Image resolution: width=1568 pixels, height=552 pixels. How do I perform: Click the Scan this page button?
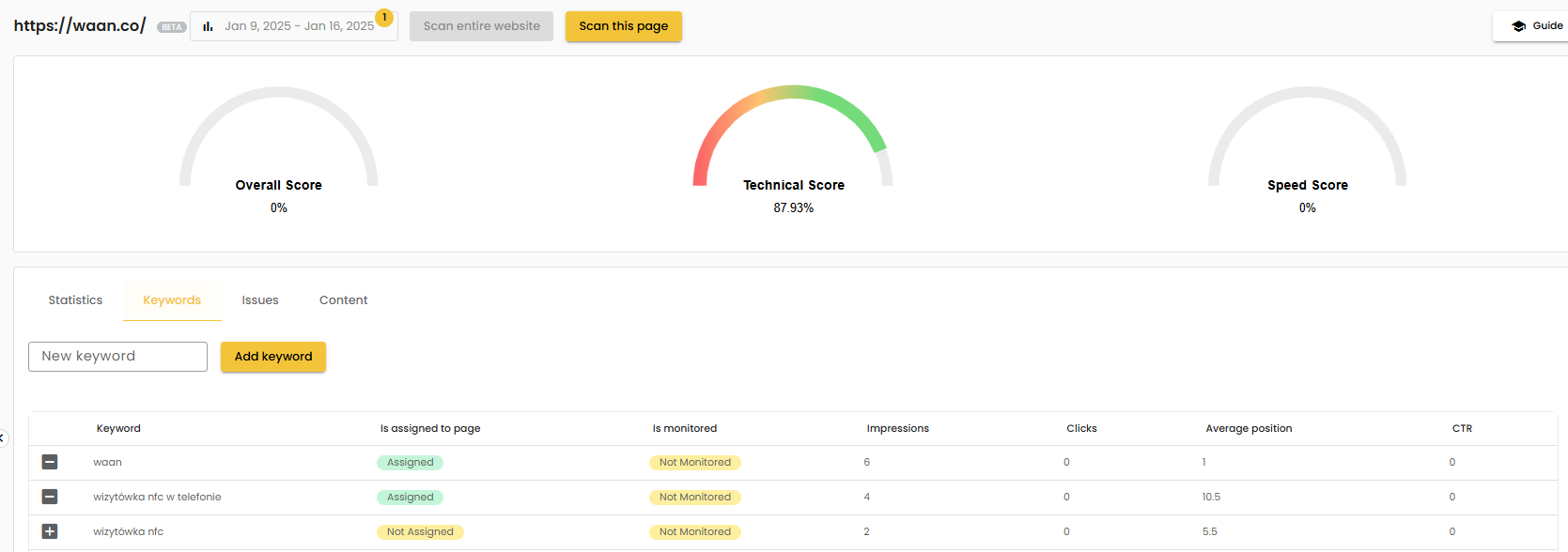pos(624,26)
